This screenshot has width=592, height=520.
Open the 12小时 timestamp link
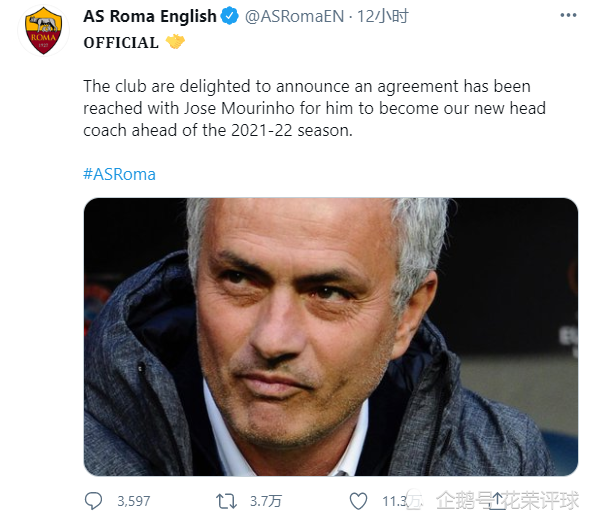(383, 17)
